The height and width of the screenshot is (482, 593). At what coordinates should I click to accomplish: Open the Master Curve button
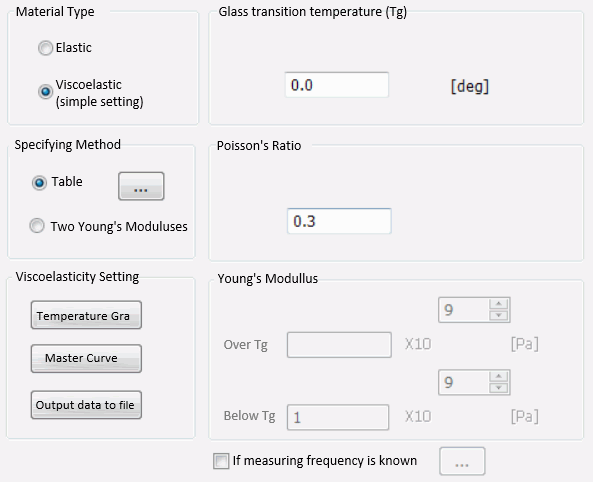86,358
